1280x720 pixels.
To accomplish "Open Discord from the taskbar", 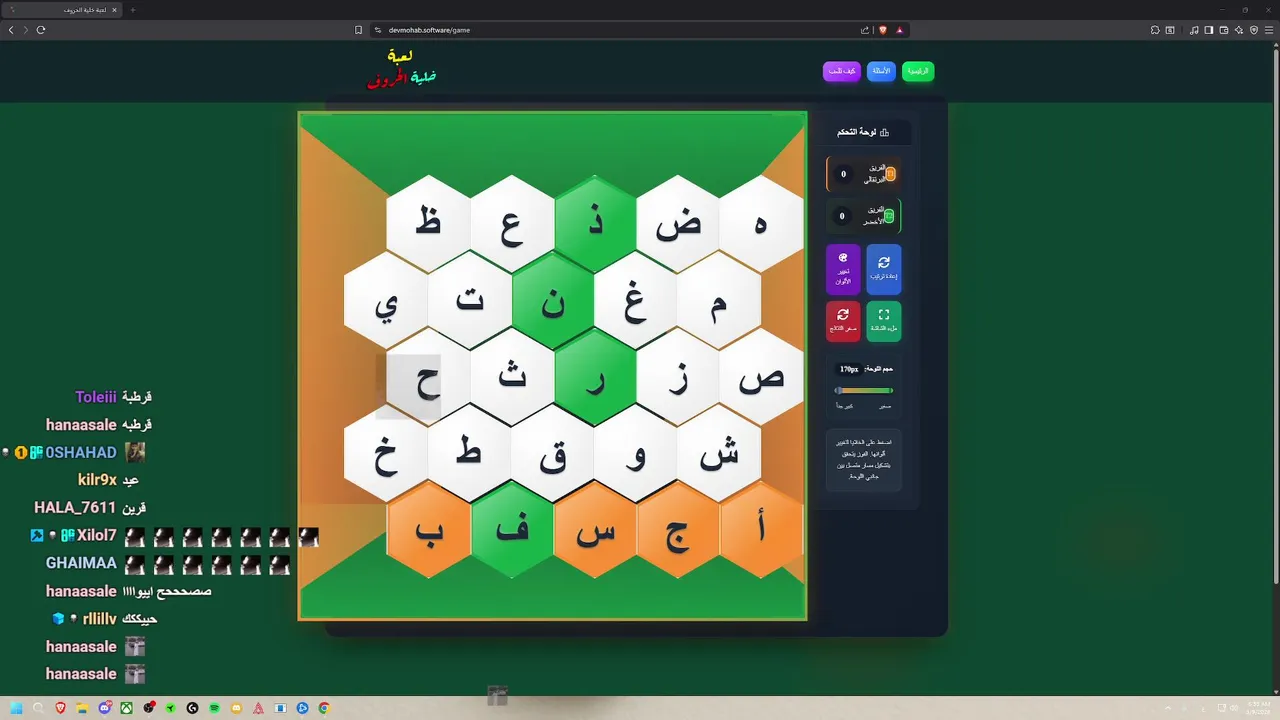I will pos(105,708).
